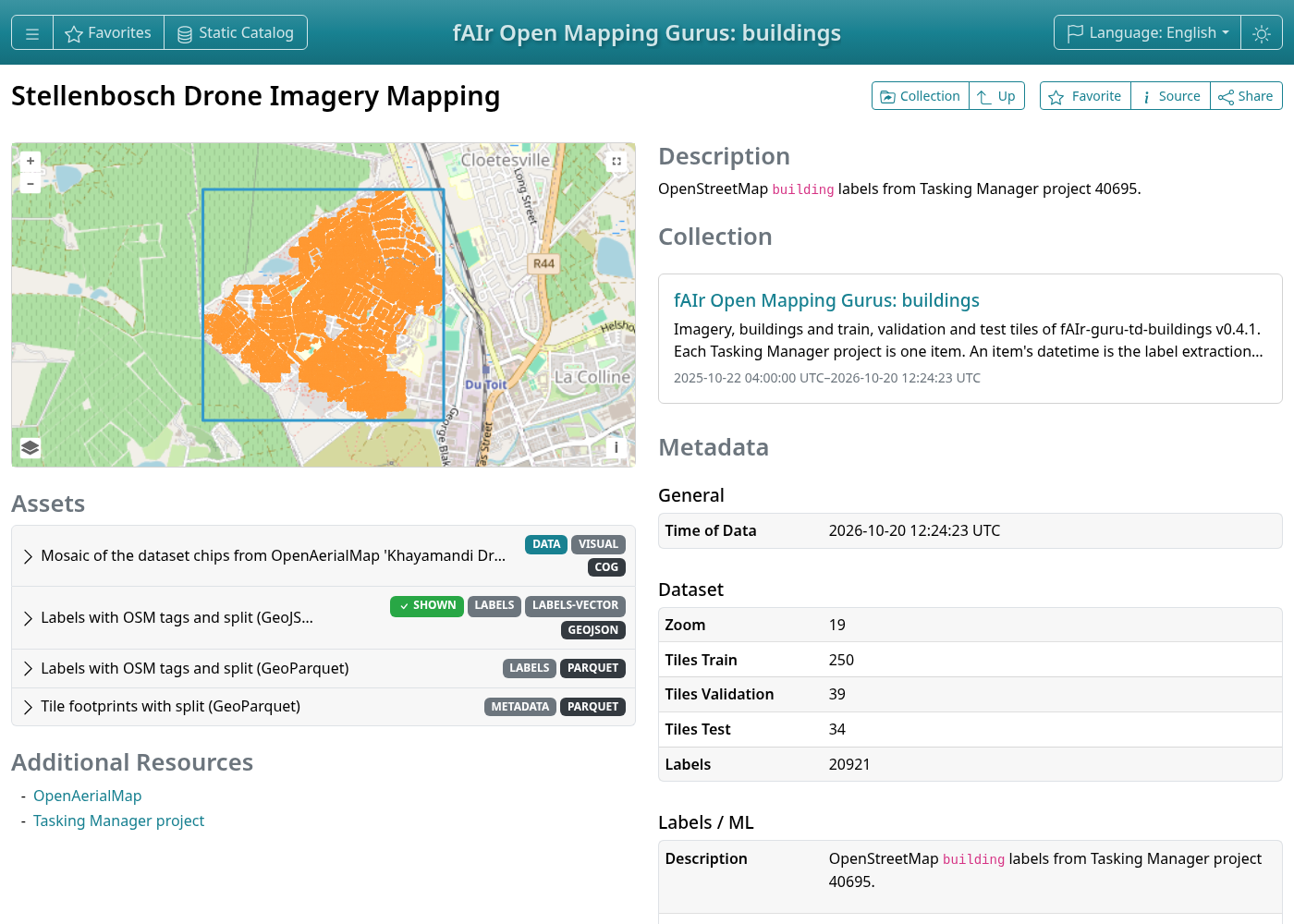Open the Tasking Manager project link
The image size is (1294, 924).
(119, 821)
